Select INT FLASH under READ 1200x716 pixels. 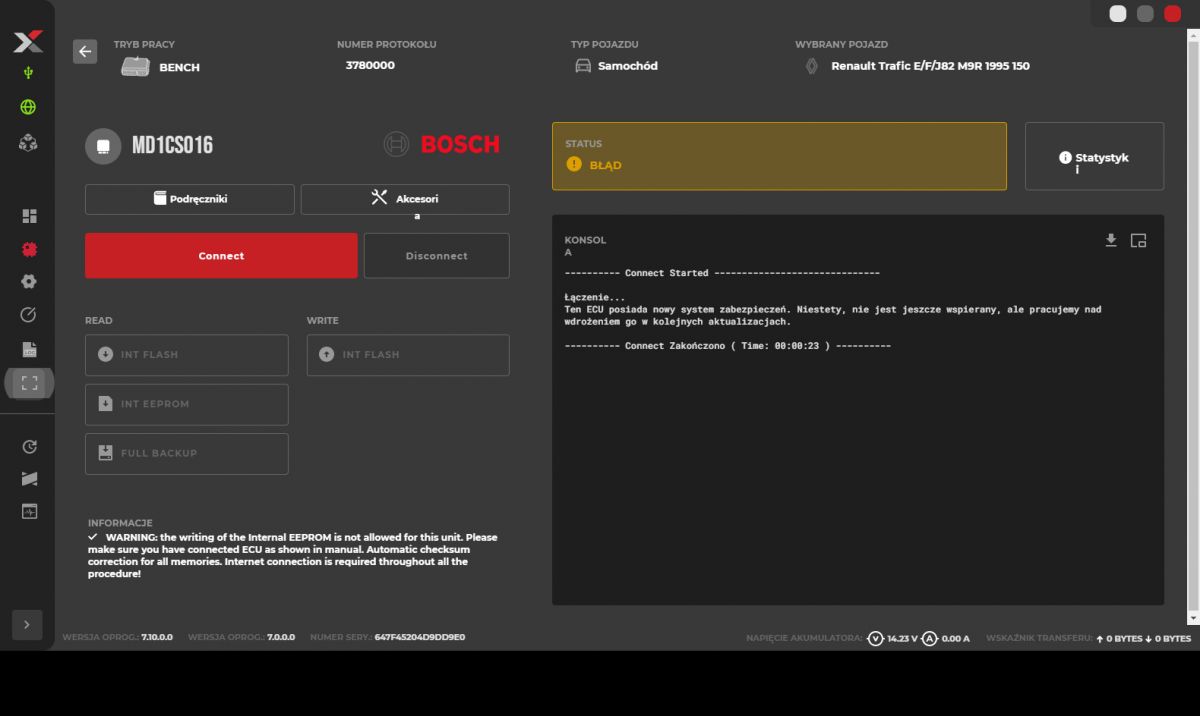click(x=187, y=355)
